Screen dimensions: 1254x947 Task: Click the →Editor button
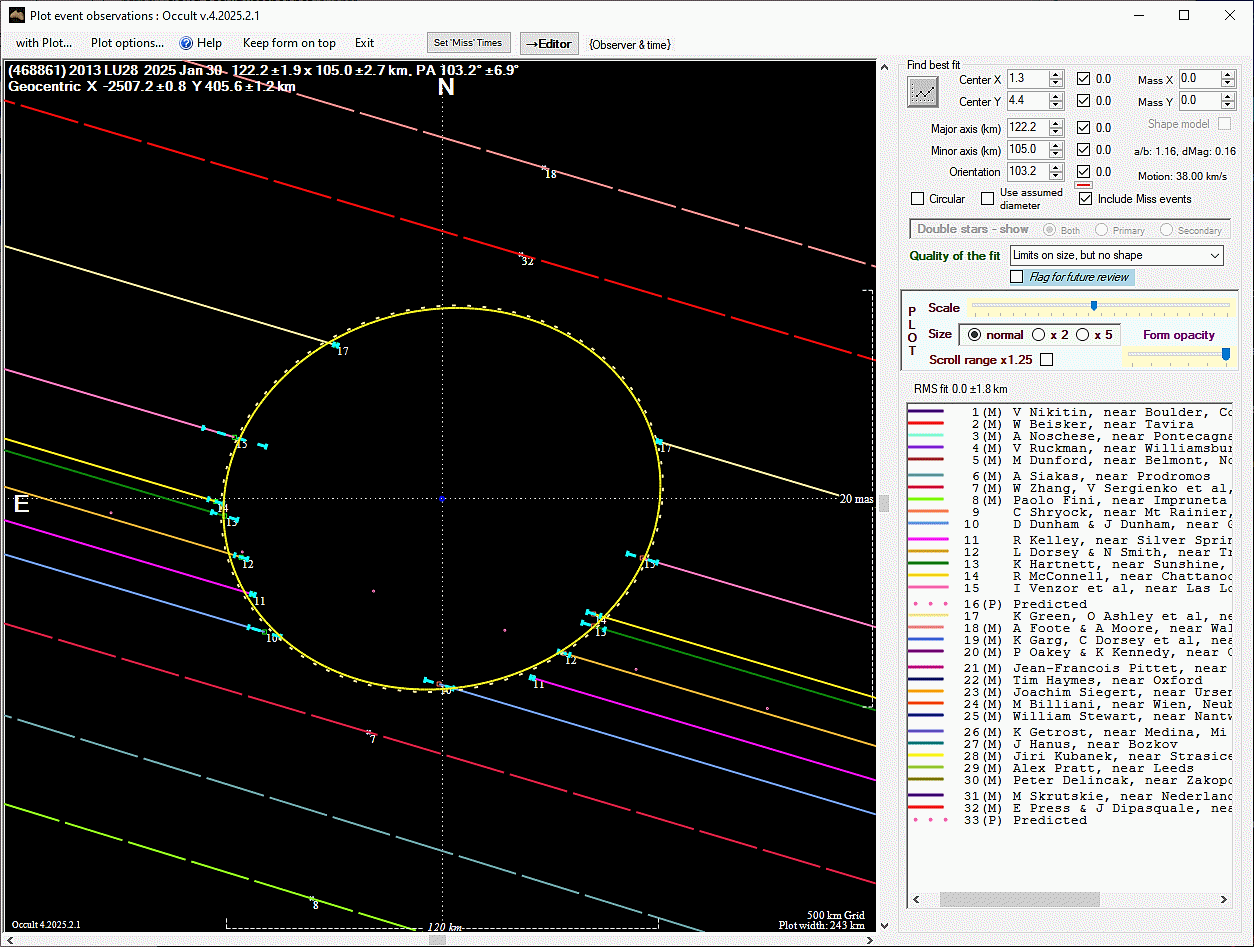pyautogui.click(x=549, y=44)
